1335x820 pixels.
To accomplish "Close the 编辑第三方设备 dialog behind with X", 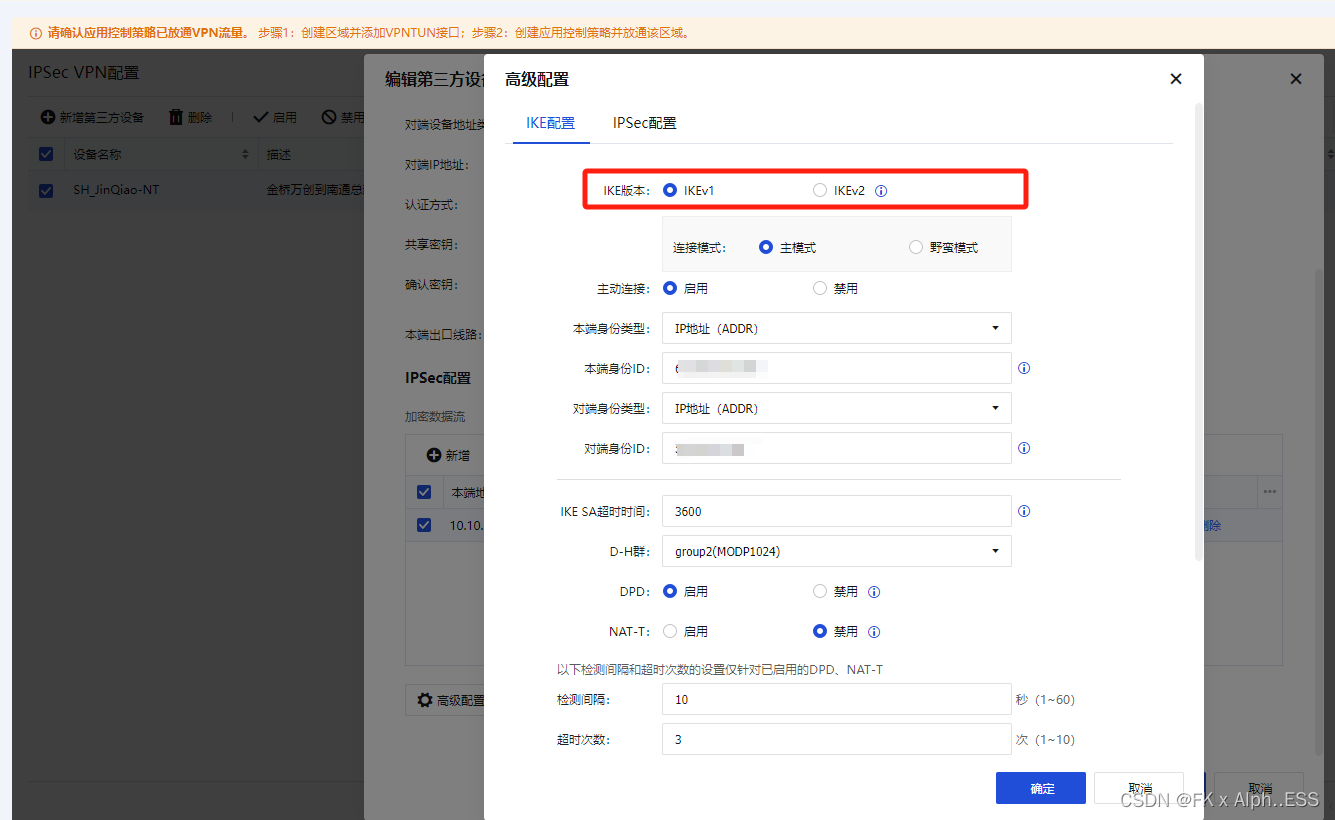I will (x=1296, y=79).
